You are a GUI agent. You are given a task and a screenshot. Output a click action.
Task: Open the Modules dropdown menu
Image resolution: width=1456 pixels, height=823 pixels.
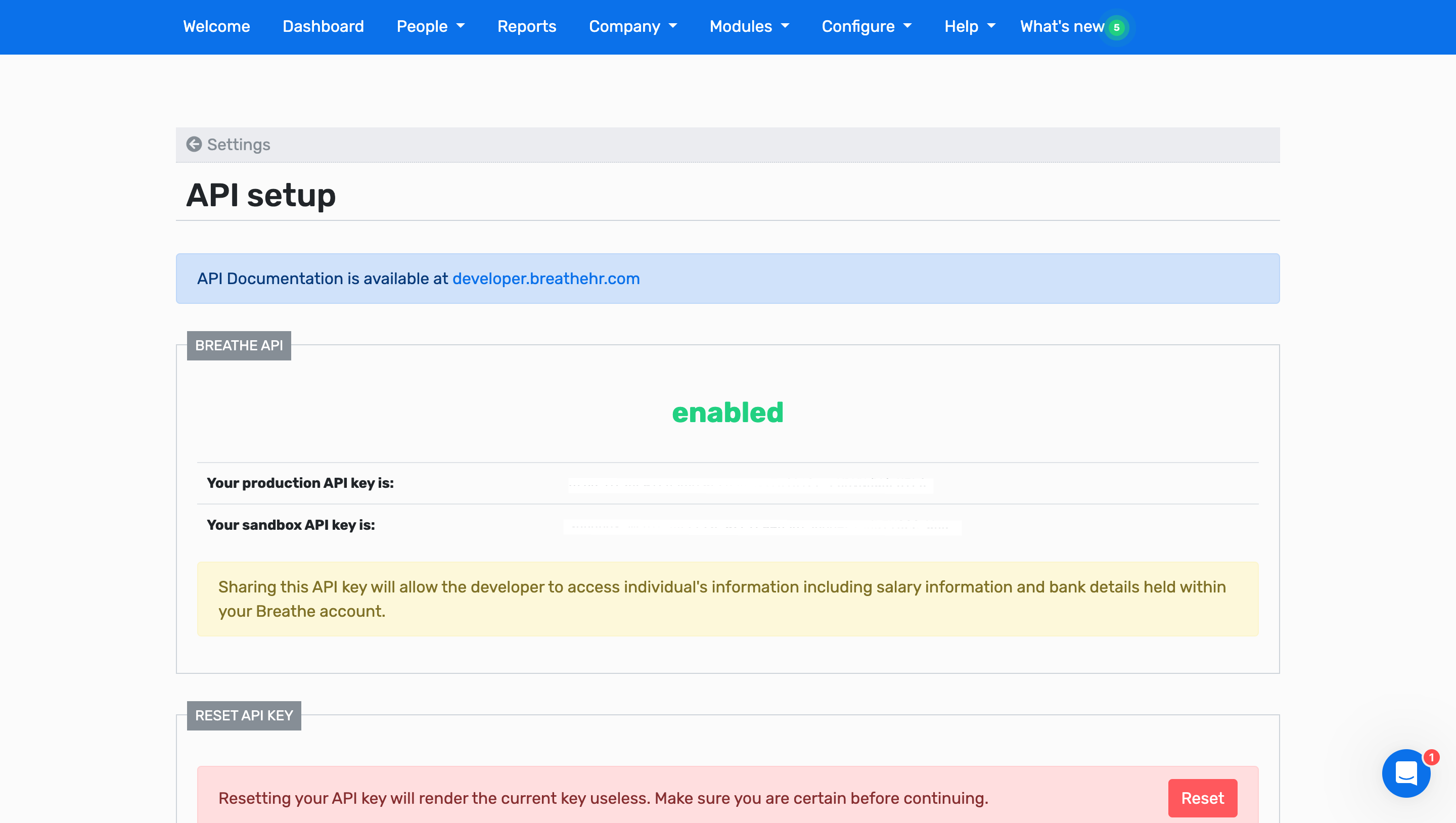pos(749,27)
